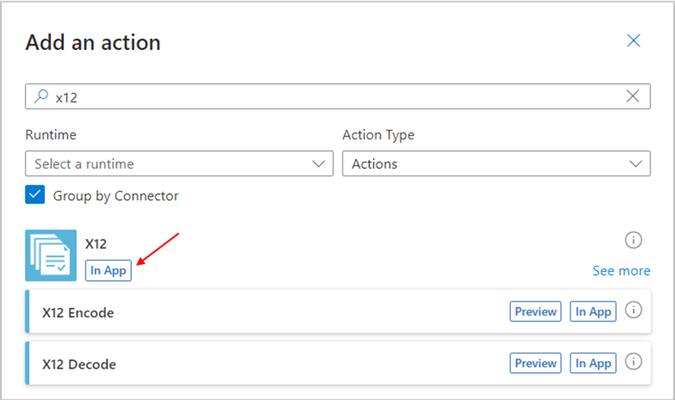Uncheck Group by Connector checkbox
Viewport: 675px width, 400px height.
click(x=35, y=195)
